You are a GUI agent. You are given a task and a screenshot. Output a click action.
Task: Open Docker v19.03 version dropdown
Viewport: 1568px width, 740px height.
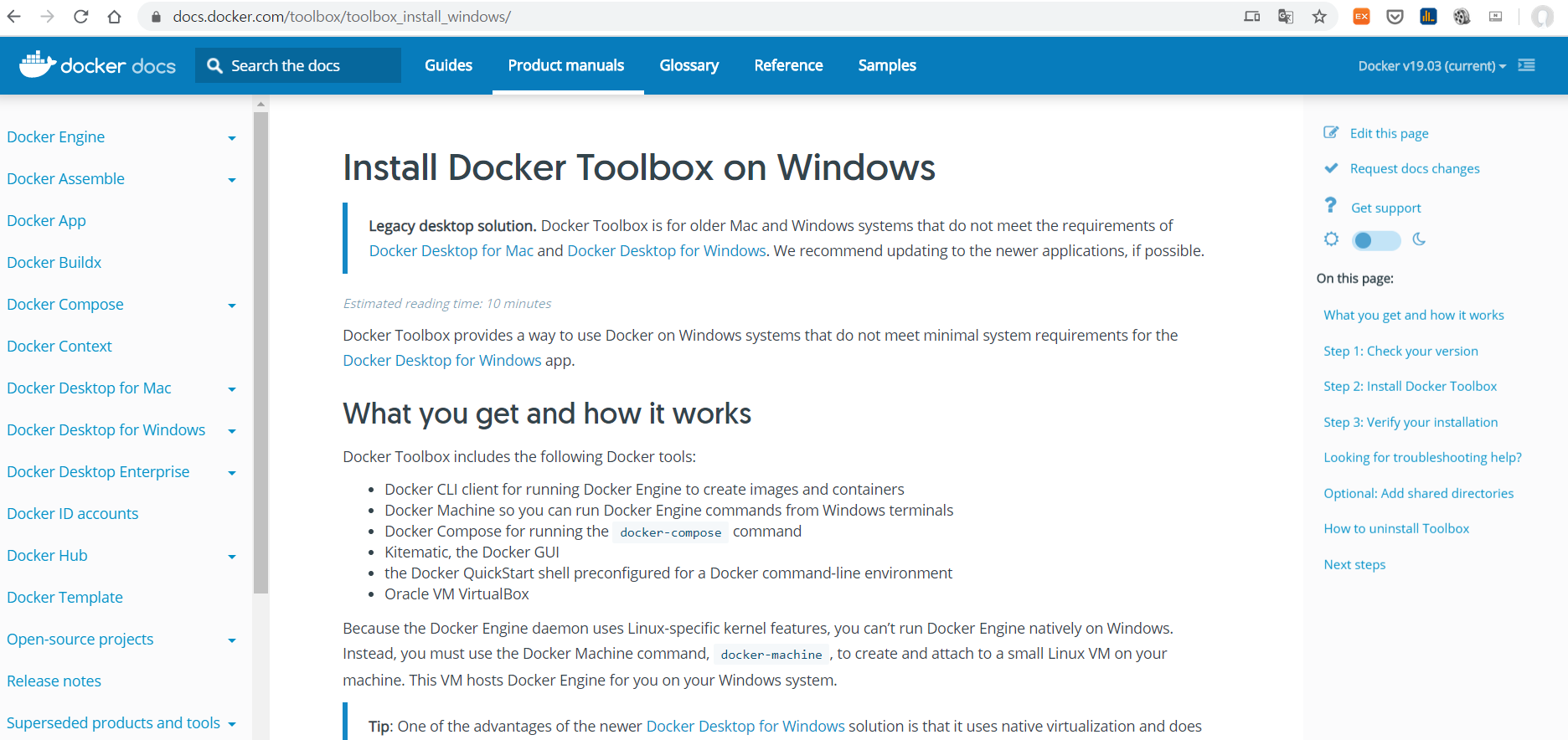point(1431,65)
